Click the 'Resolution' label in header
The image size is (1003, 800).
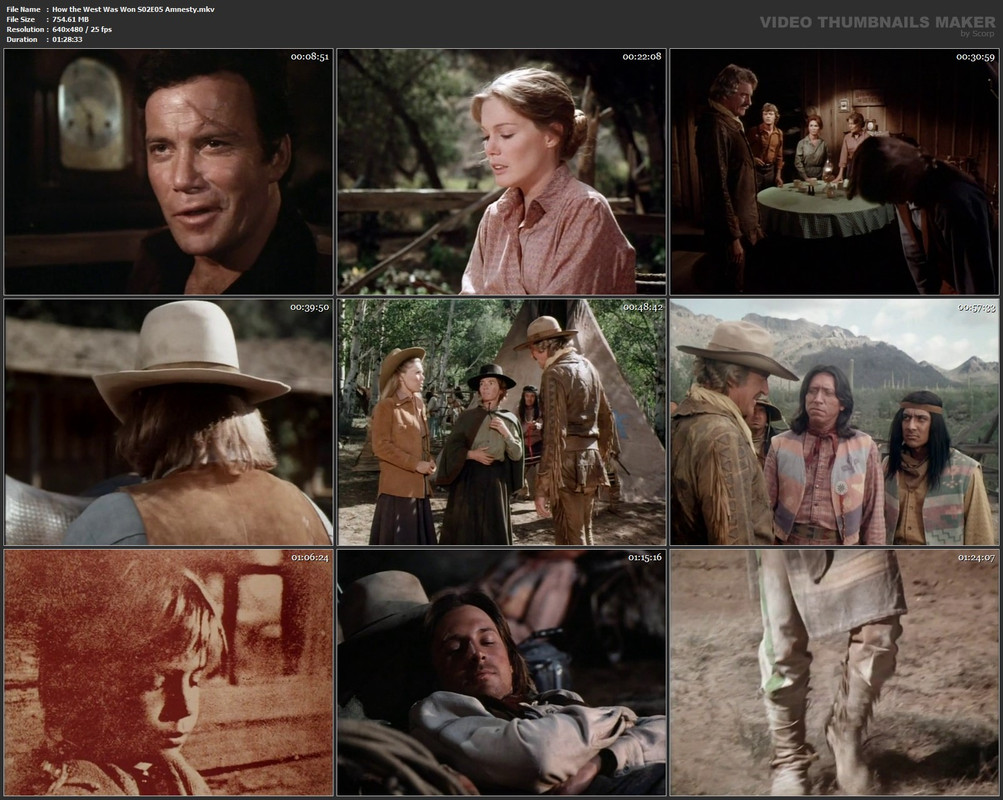point(26,29)
